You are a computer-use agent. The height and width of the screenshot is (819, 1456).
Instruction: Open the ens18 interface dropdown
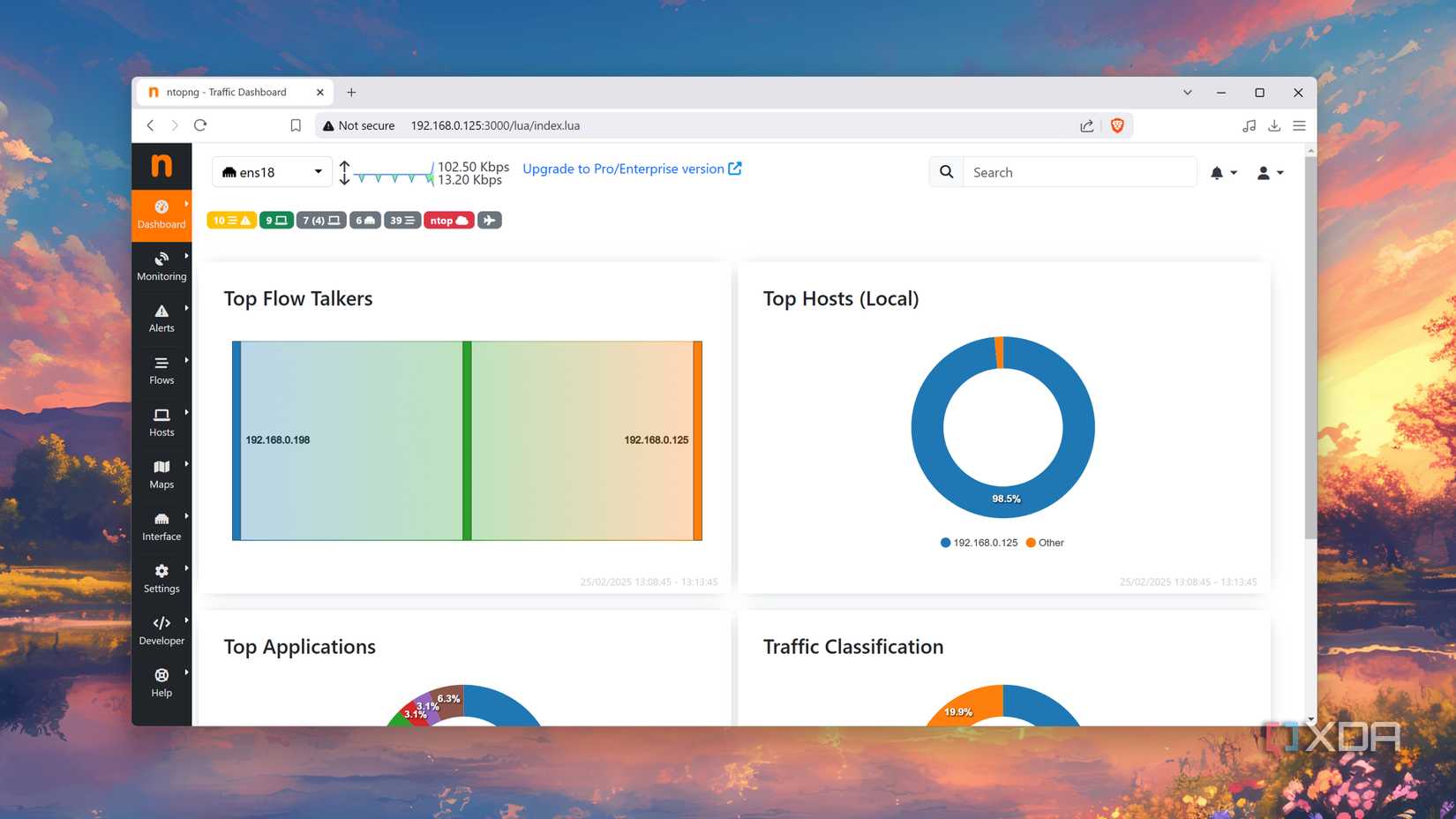click(271, 171)
